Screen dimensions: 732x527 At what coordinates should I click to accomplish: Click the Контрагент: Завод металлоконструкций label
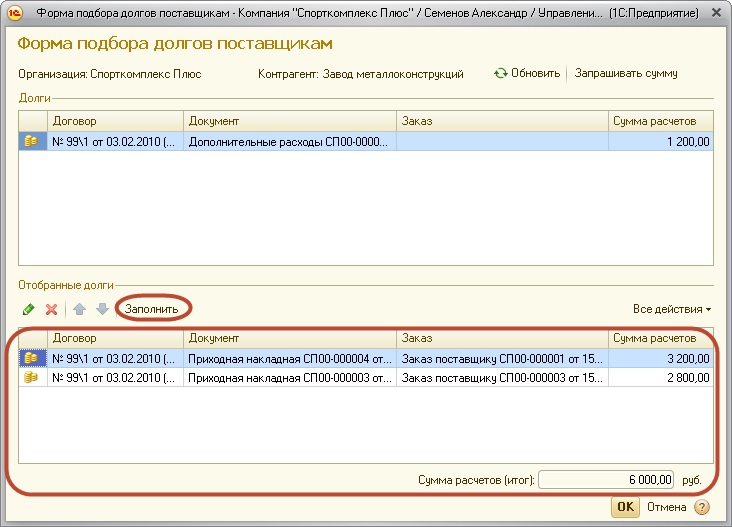[360, 74]
